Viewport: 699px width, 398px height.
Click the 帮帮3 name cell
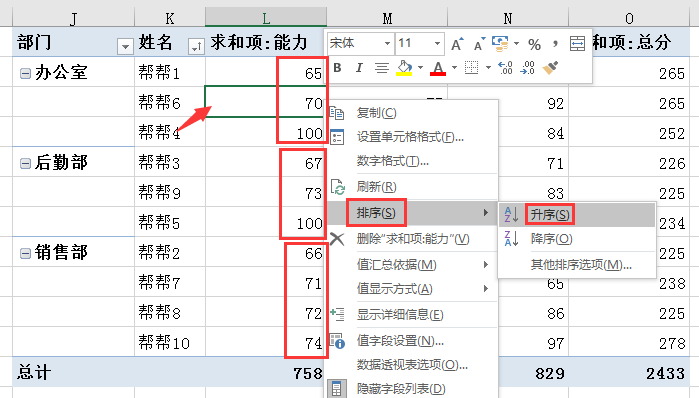point(169,163)
